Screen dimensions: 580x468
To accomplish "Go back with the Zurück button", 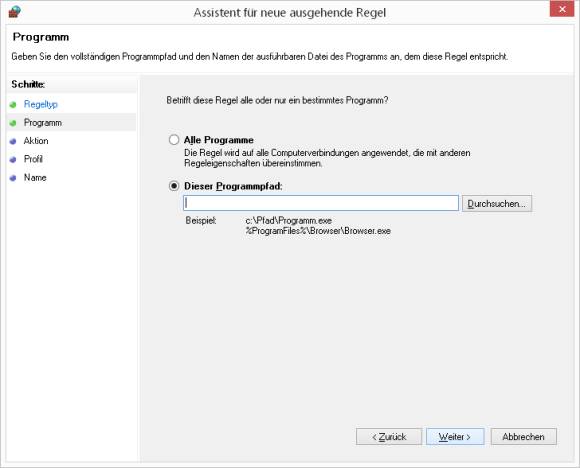I will click(389, 437).
